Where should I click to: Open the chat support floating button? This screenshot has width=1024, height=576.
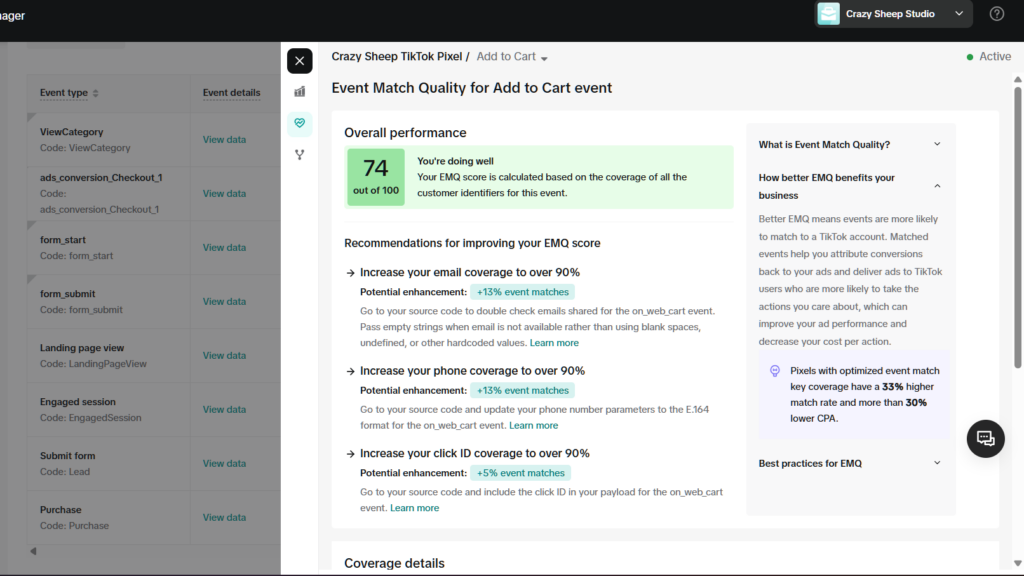985,438
